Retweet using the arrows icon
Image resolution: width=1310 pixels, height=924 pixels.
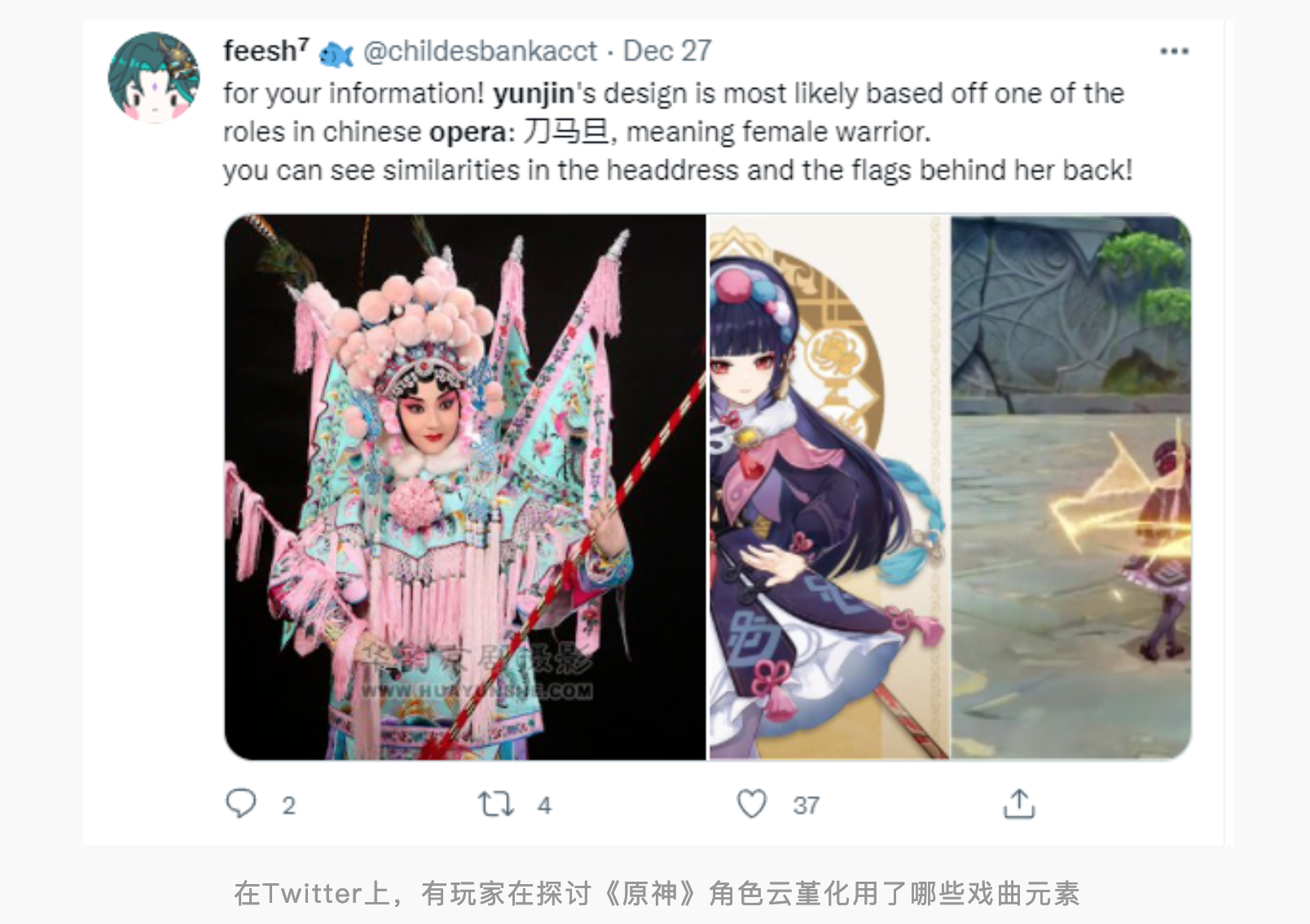pyautogui.click(x=496, y=804)
